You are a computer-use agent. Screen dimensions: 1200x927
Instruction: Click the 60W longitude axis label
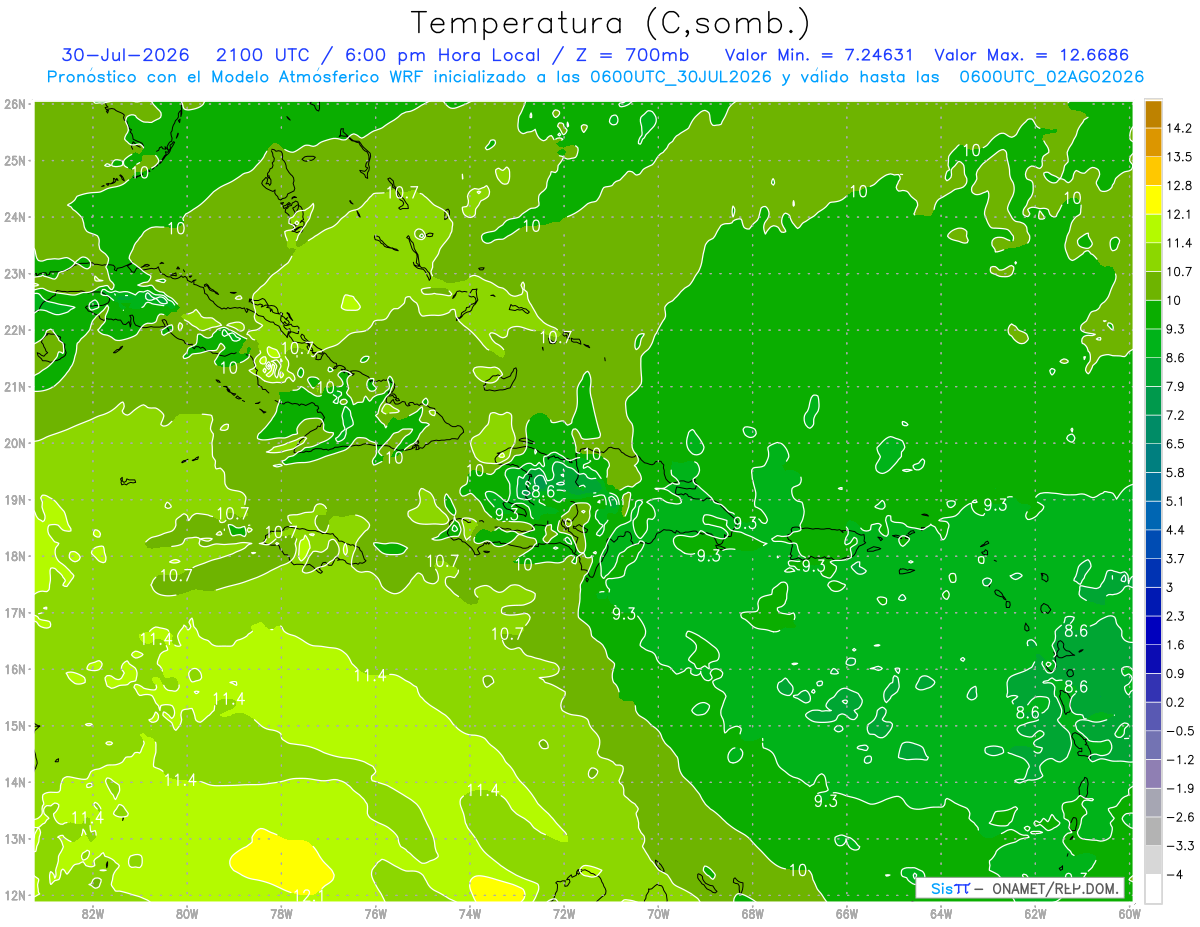click(x=1130, y=913)
